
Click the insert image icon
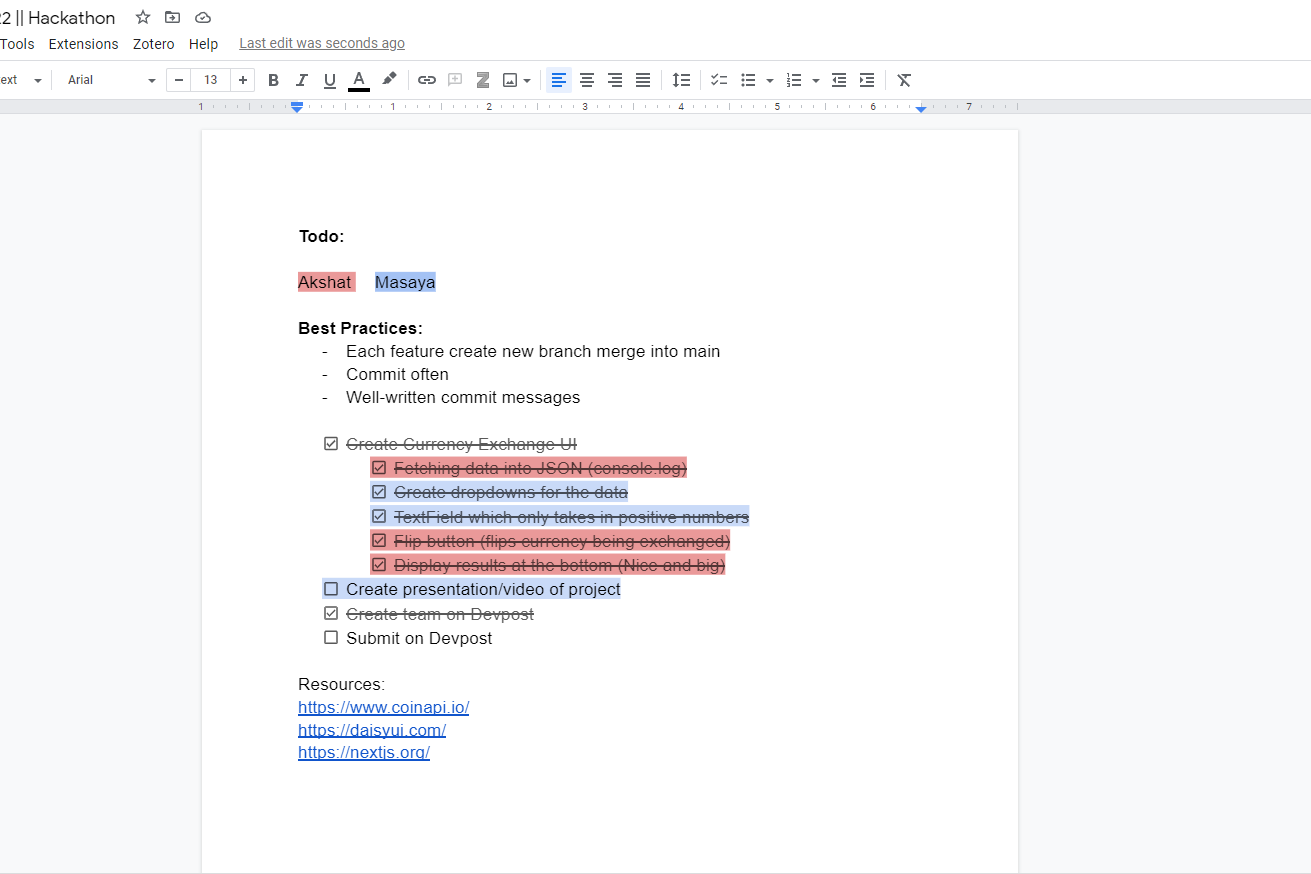[x=510, y=80]
